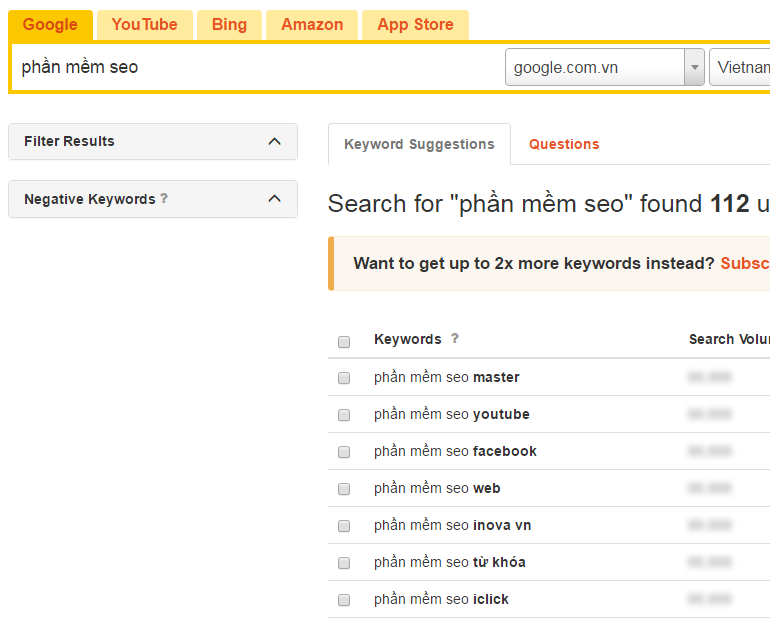Click question mark icon next to Keywords header
This screenshot has height=626, width=770.
pyautogui.click(x=455, y=339)
